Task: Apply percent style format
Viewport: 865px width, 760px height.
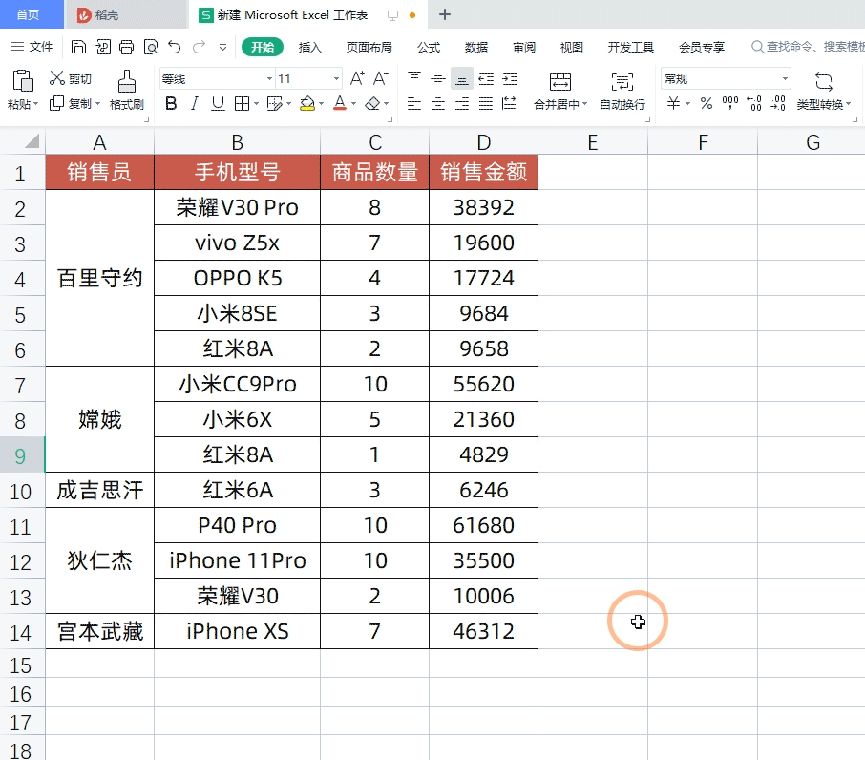Action: pyautogui.click(x=706, y=103)
